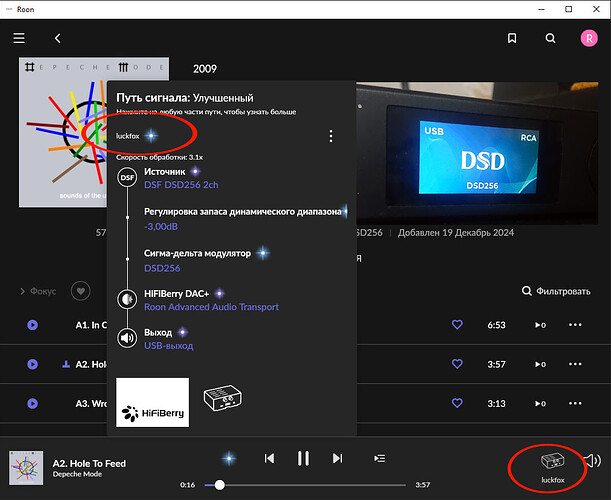Toggle favorite heart on the 3:57 track
This screenshot has width=611, height=500.
click(457, 364)
